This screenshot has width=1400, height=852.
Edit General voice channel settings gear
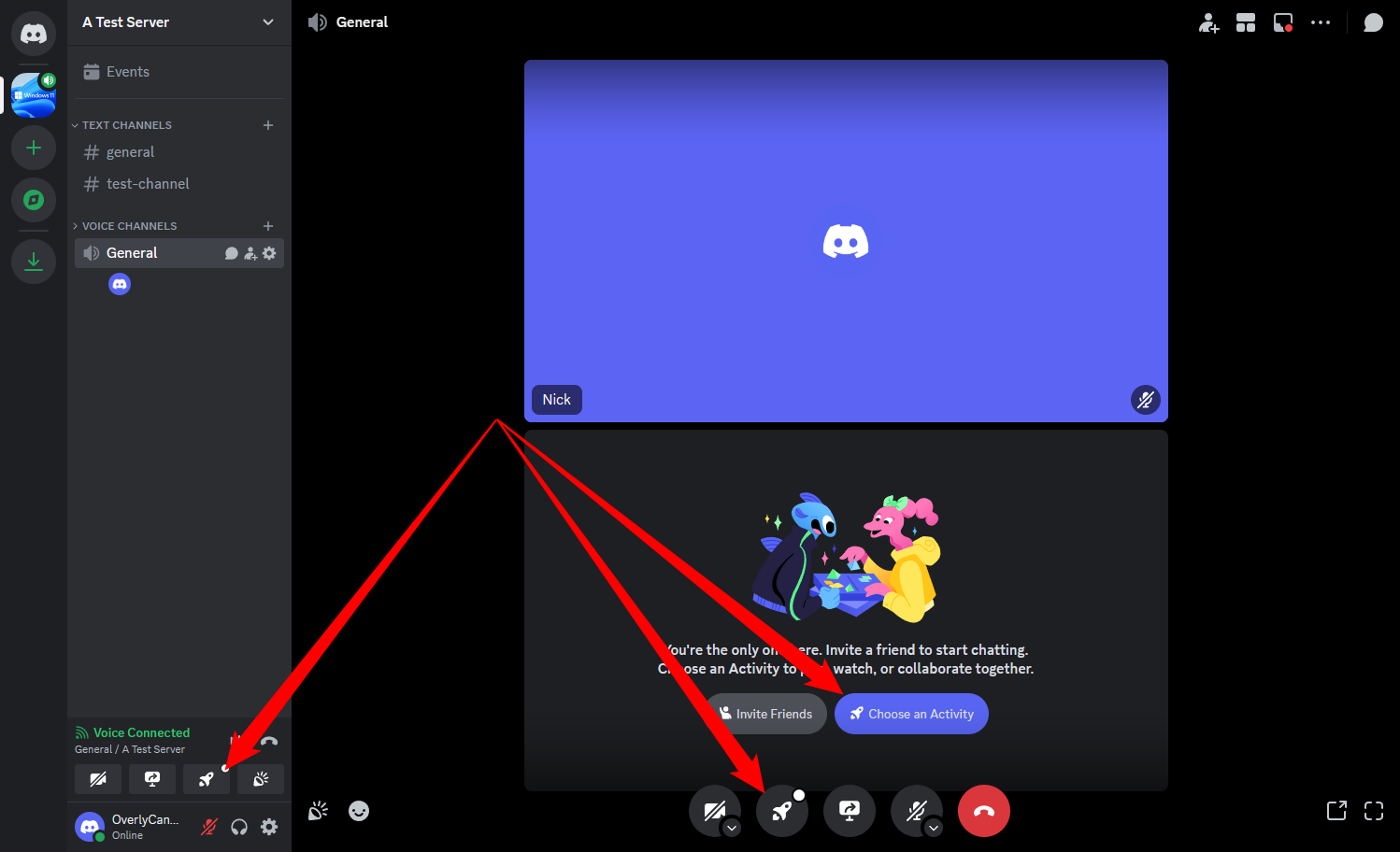coord(269,253)
